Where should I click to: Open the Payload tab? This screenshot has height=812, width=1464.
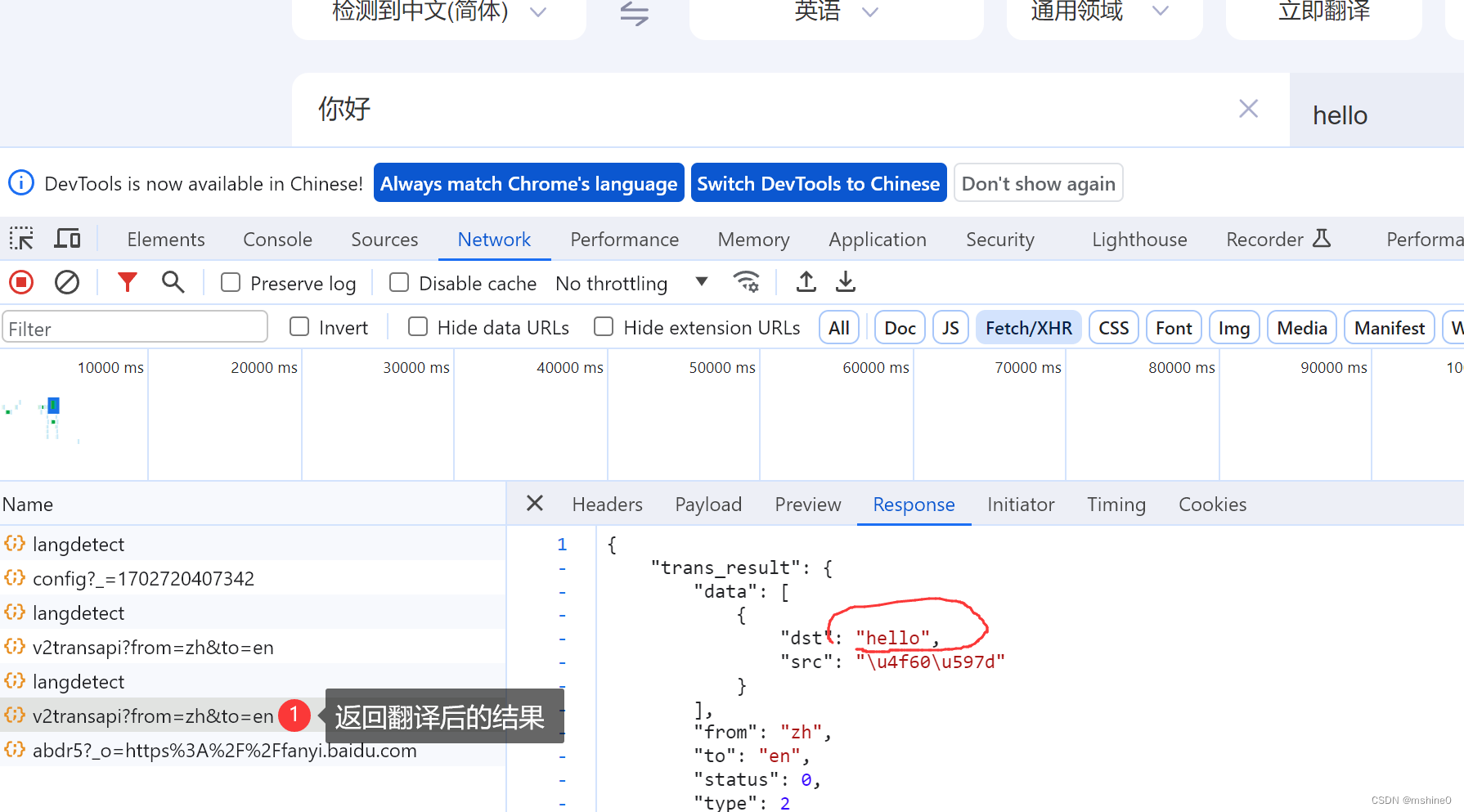[x=708, y=504]
